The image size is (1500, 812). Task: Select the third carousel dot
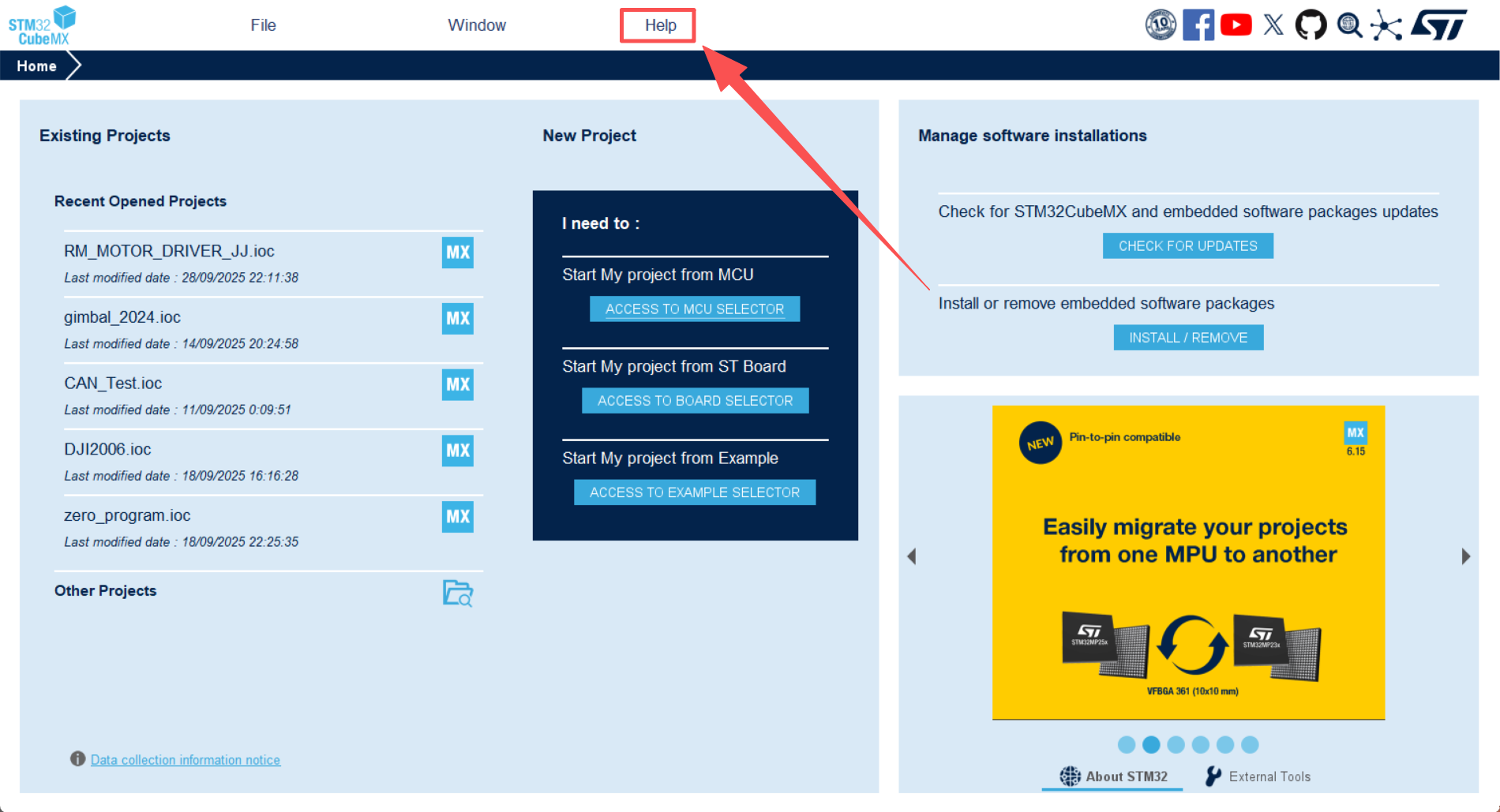1176,744
